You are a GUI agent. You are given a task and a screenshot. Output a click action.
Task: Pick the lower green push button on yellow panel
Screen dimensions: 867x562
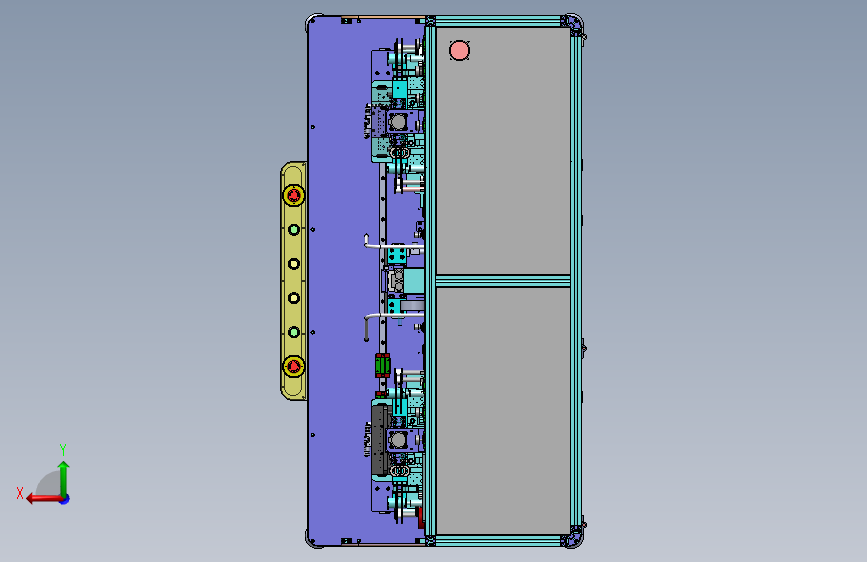[294, 332]
